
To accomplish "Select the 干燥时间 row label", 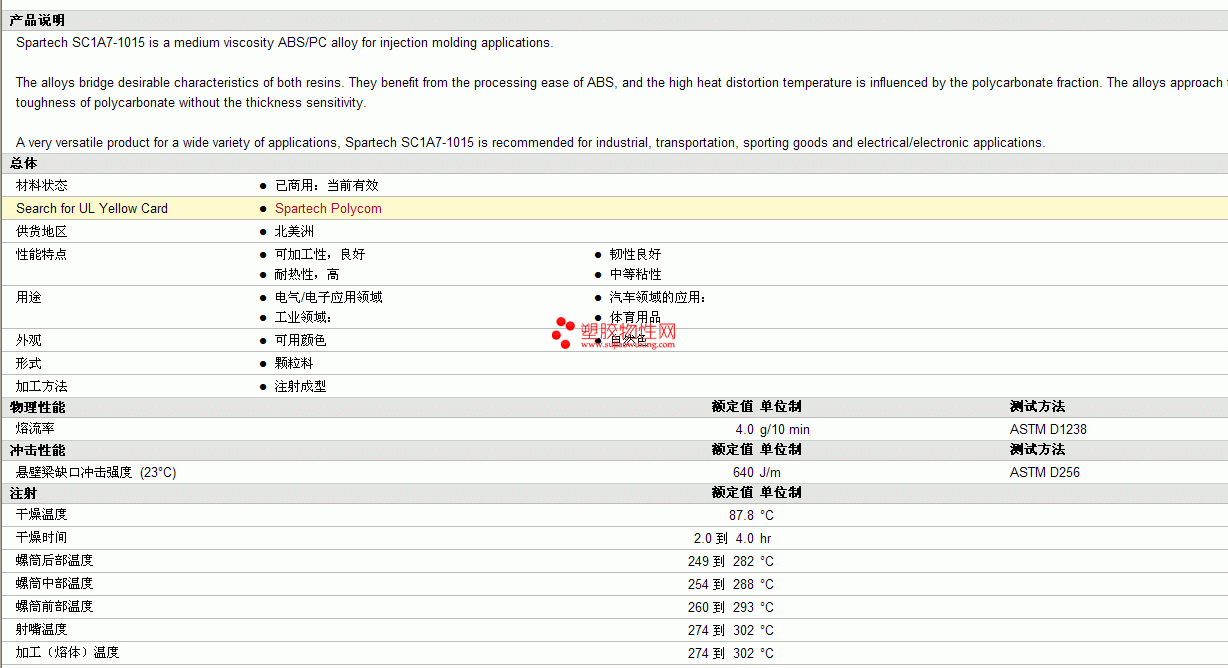I will click(x=42, y=538).
